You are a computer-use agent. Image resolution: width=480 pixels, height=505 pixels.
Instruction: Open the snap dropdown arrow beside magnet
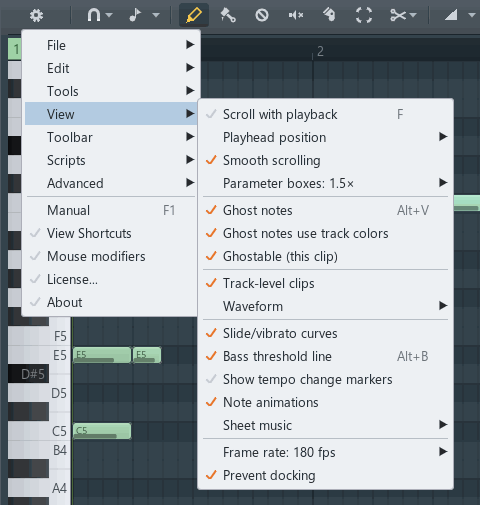(x=109, y=15)
